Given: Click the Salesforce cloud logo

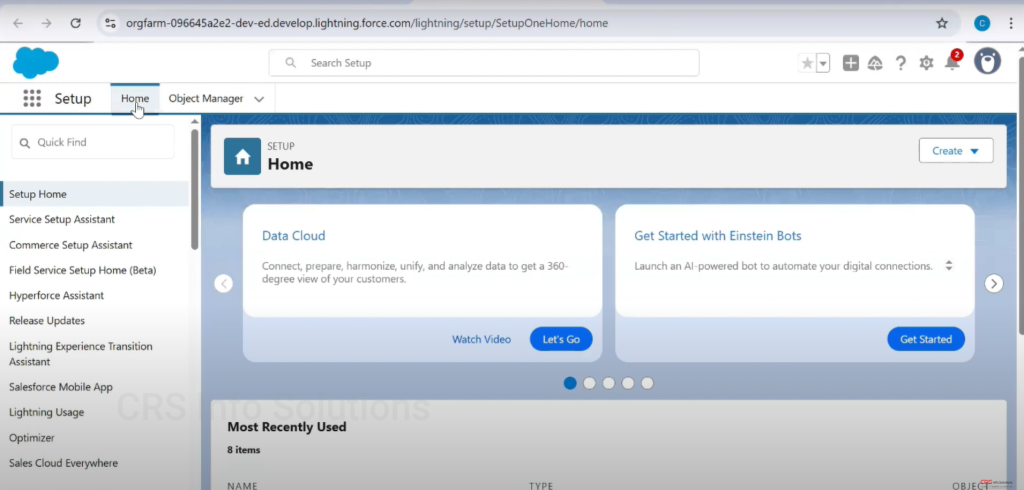Looking at the screenshot, I should click(x=36, y=62).
